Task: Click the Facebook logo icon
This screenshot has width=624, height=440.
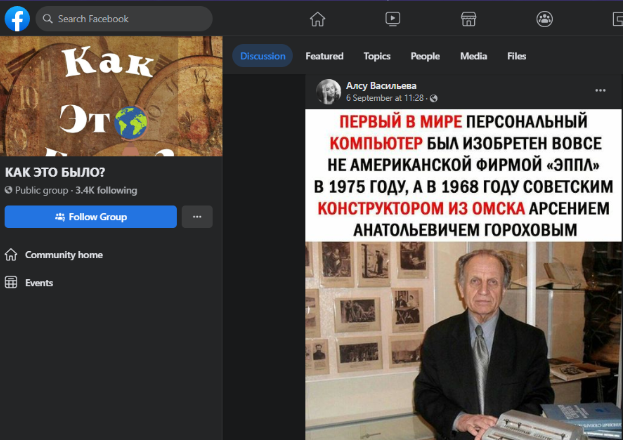Action: click(17, 19)
